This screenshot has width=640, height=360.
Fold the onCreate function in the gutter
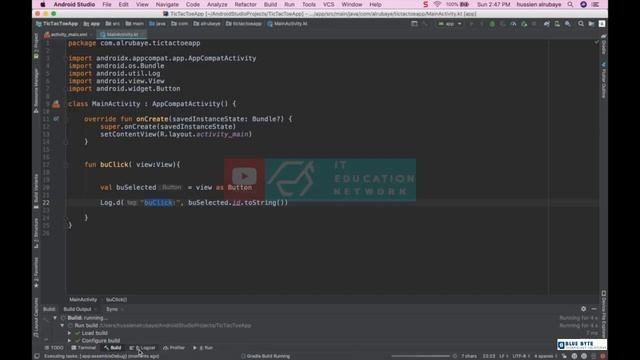(x=66, y=119)
